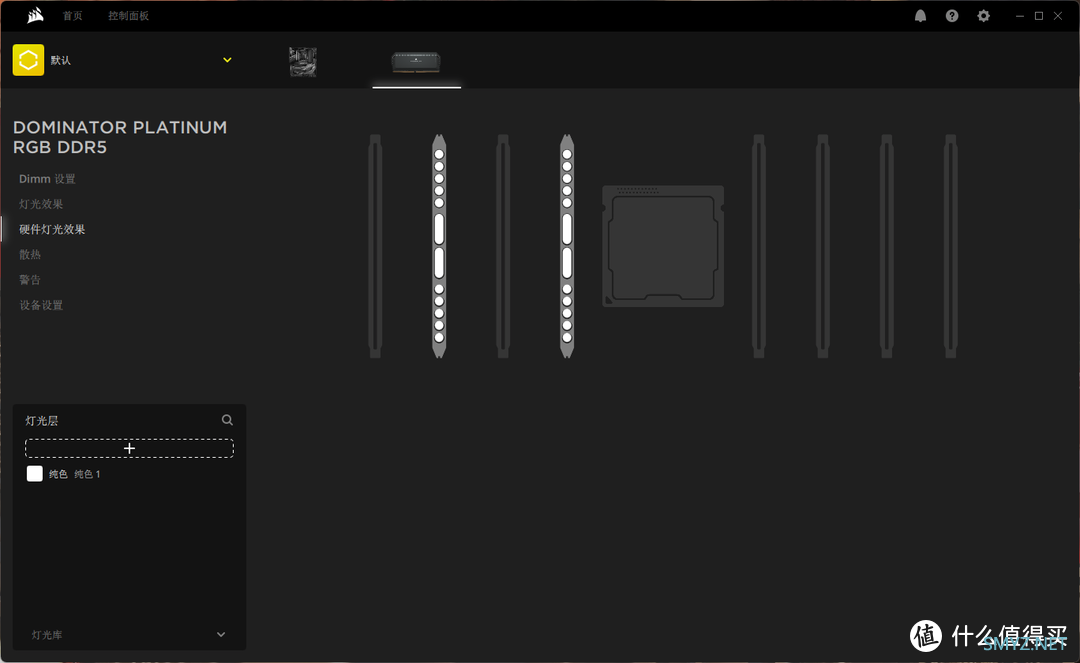
Task: Minimize the iCUE window
Action: [x=1019, y=16]
